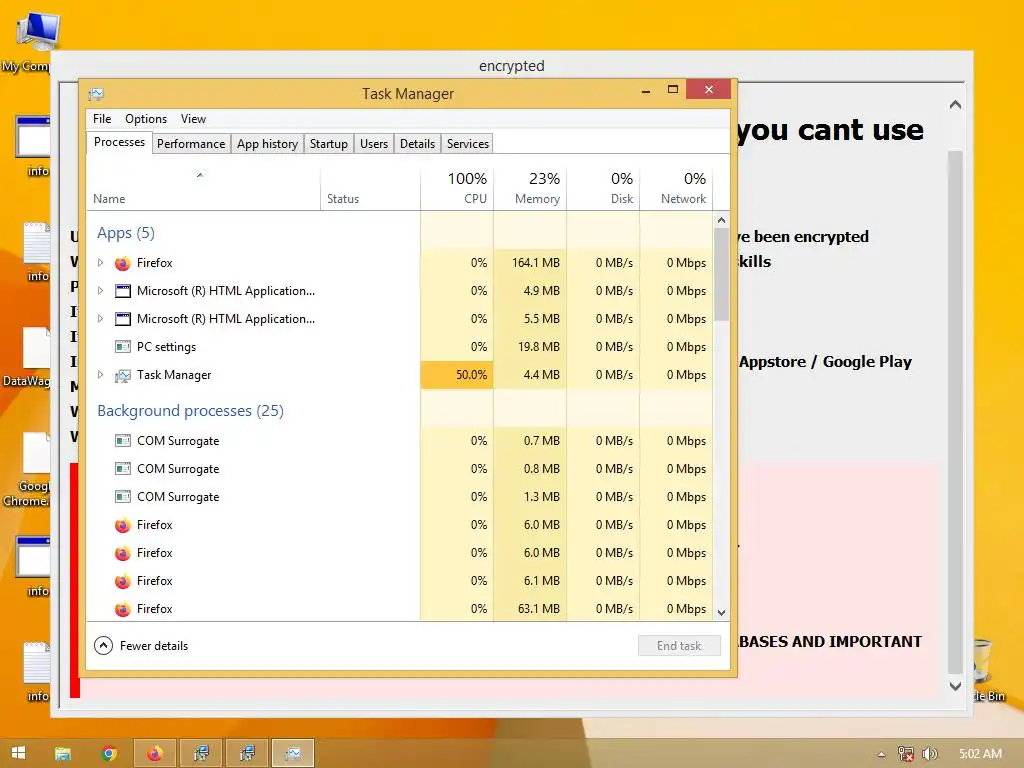Select the PC settings row
Viewport: 1024px width, 768px height.
[x=400, y=347]
